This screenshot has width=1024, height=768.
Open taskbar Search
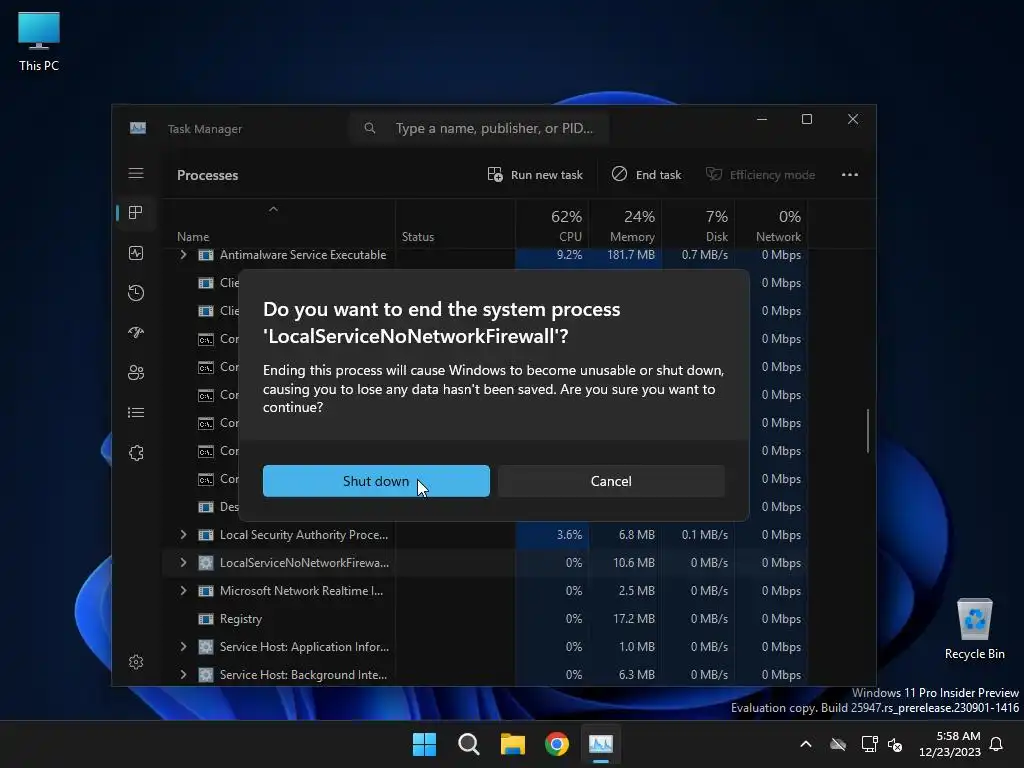coord(469,744)
